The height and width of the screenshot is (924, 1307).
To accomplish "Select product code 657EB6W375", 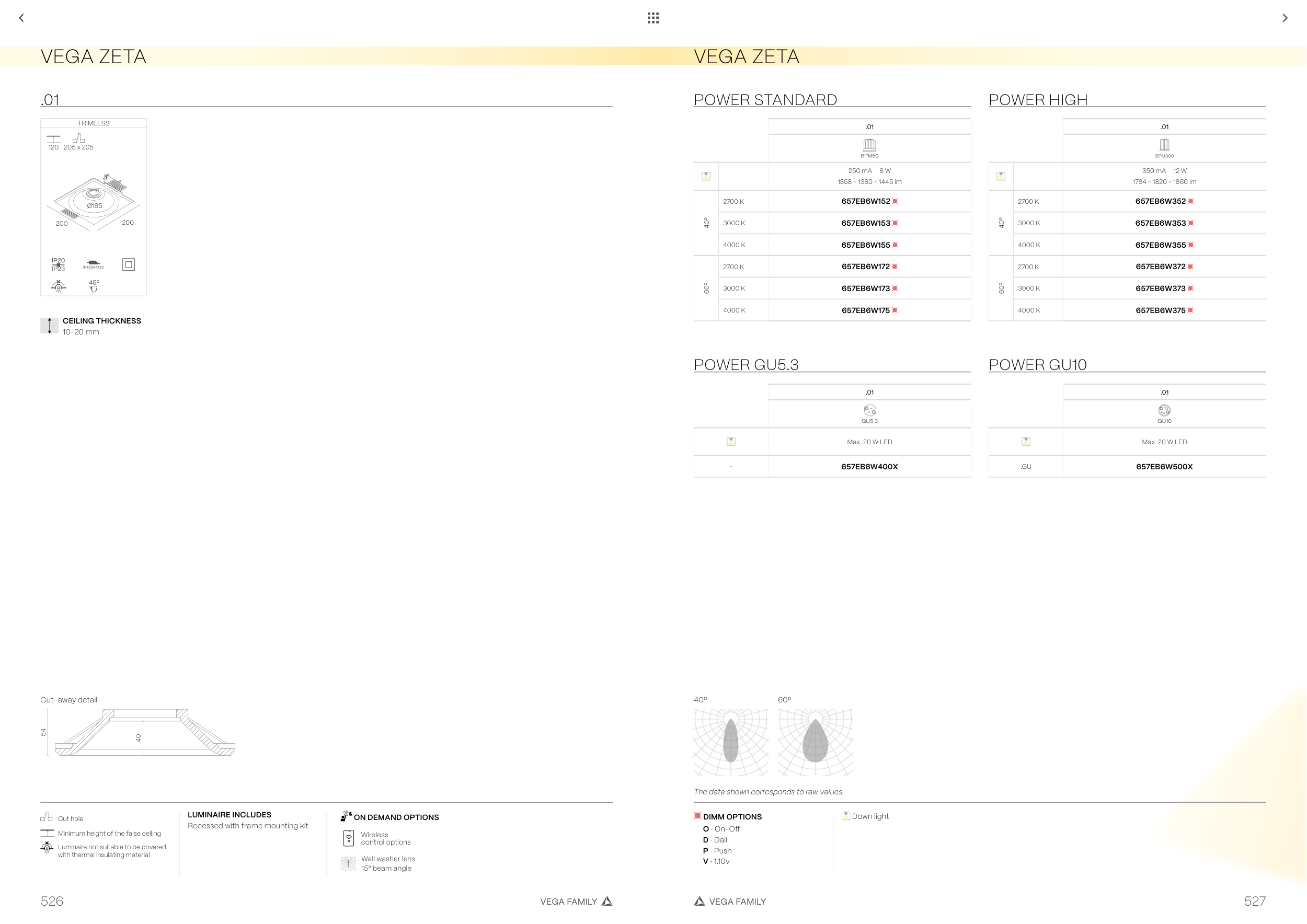I will click(x=1160, y=310).
